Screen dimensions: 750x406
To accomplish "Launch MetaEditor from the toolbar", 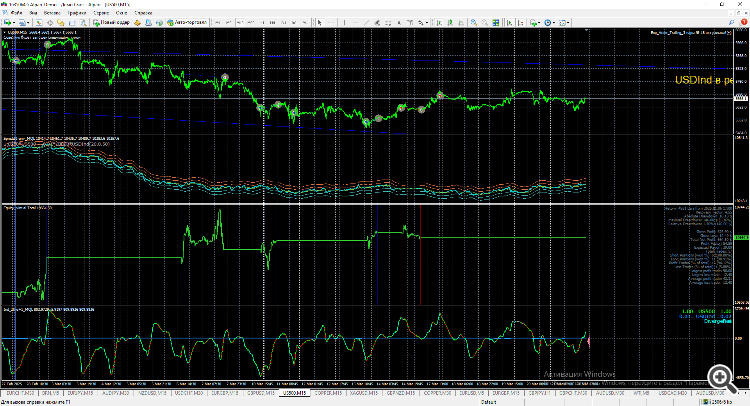I will click(x=137, y=22).
